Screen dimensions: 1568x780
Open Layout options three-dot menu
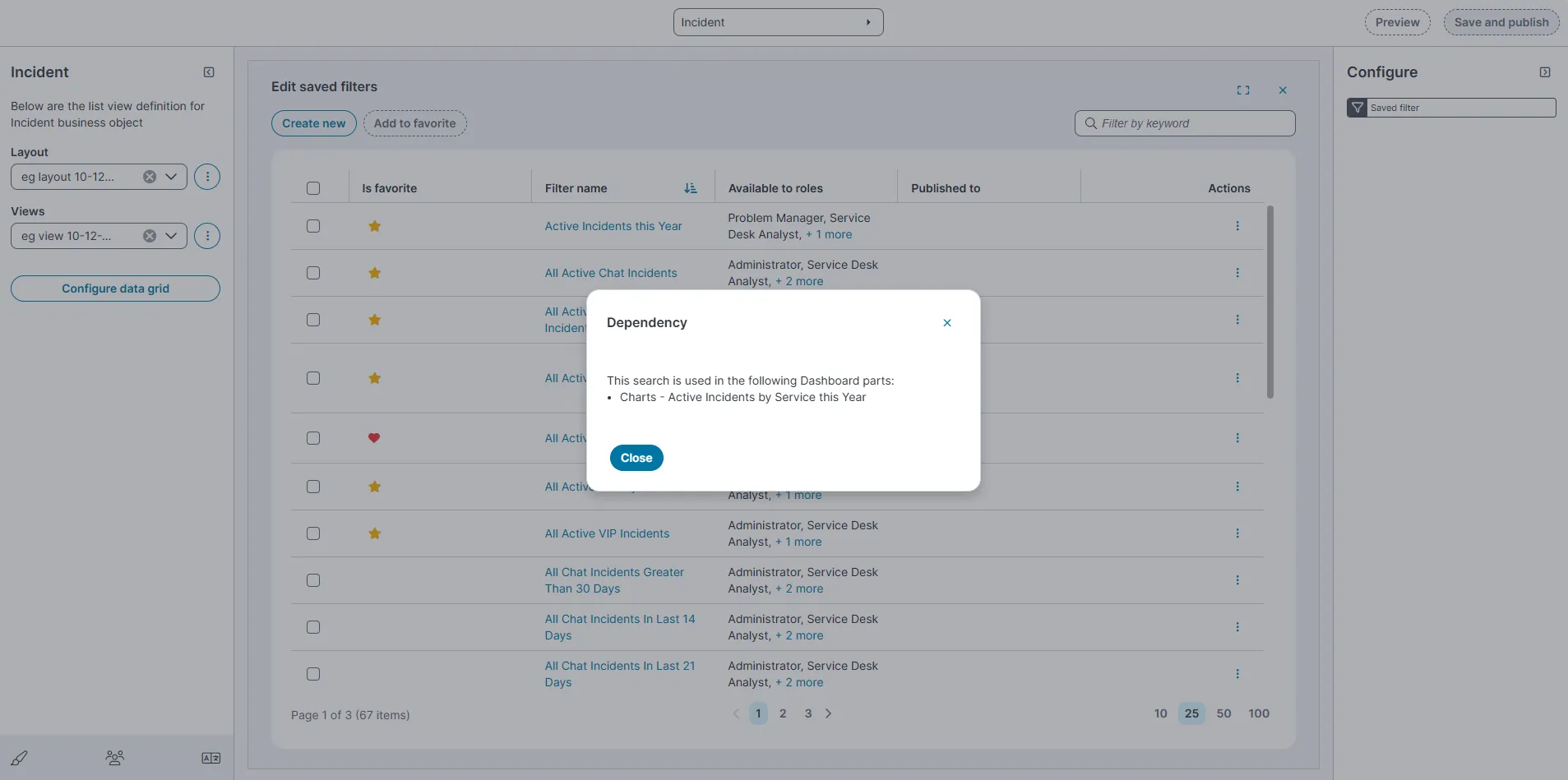(207, 177)
